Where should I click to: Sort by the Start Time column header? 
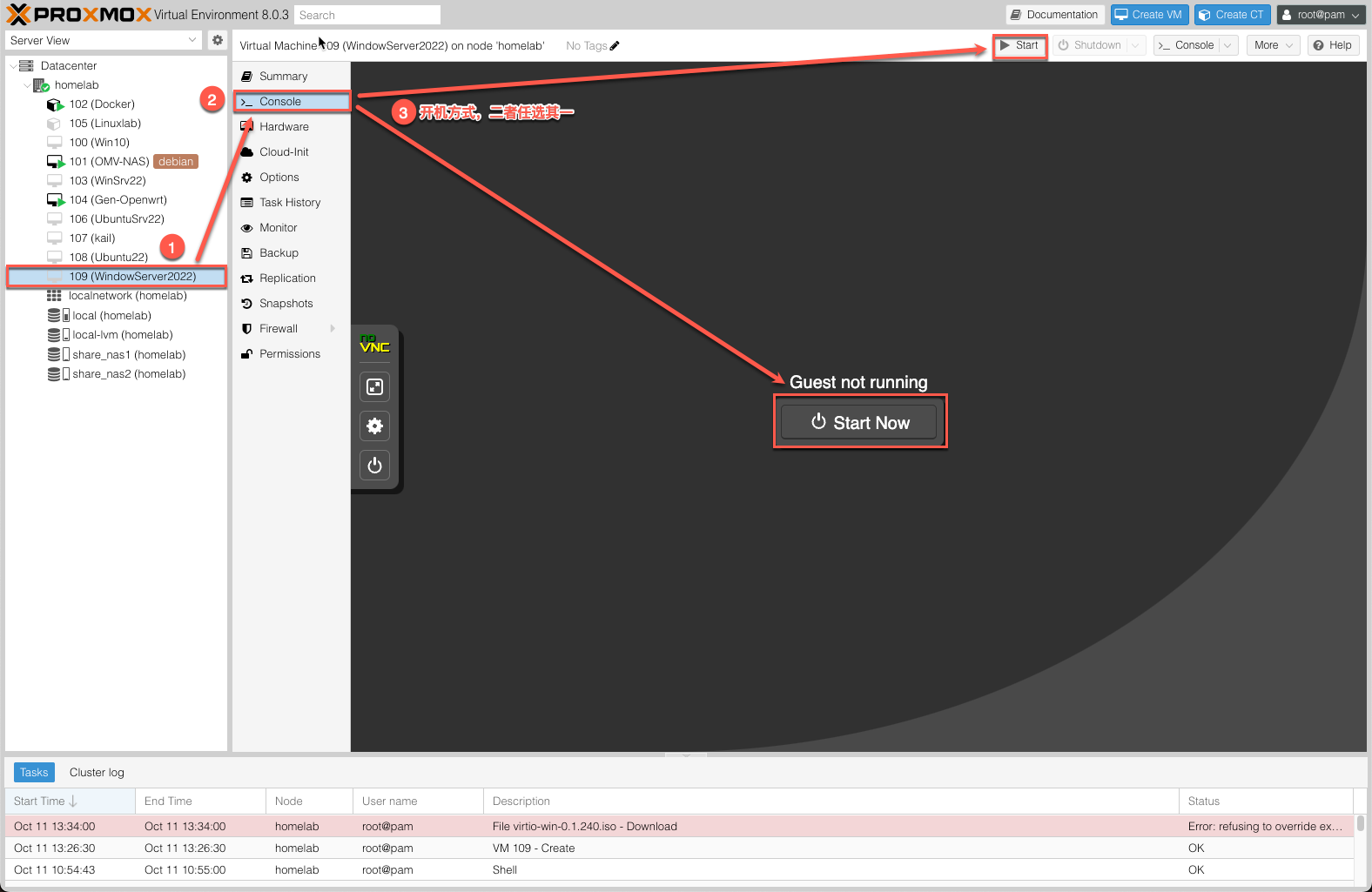tap(70, 801)
